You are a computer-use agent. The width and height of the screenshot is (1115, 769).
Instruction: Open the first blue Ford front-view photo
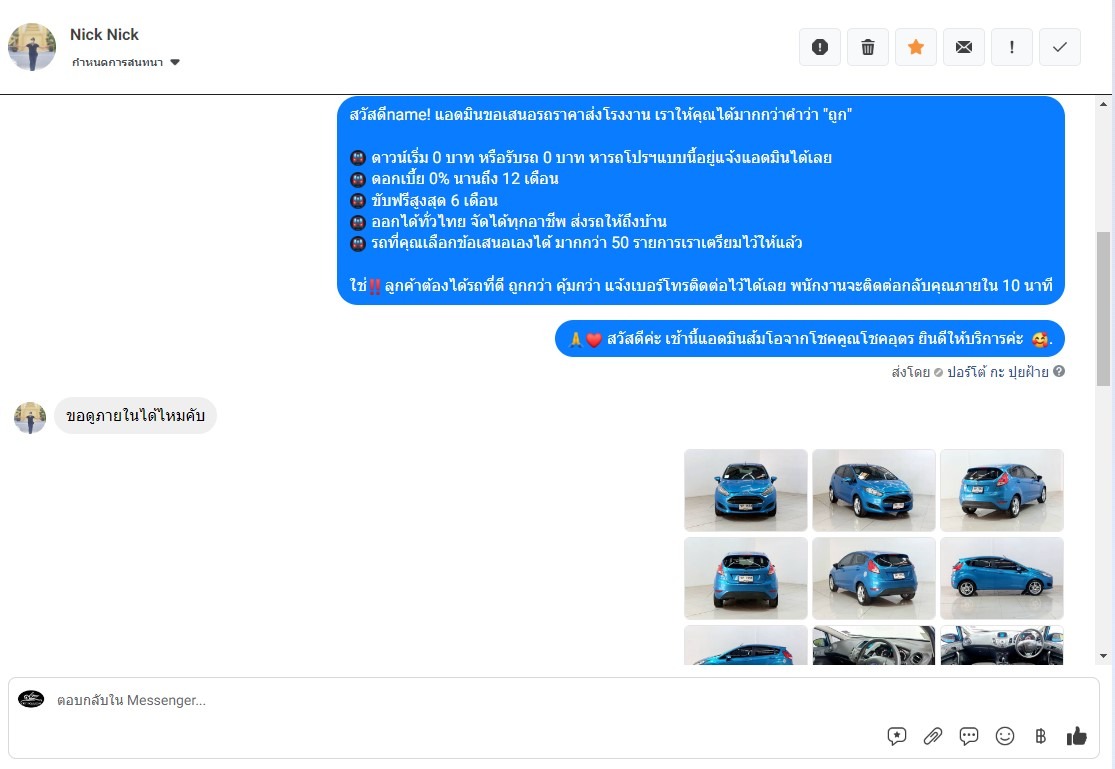tap(746, 490)
